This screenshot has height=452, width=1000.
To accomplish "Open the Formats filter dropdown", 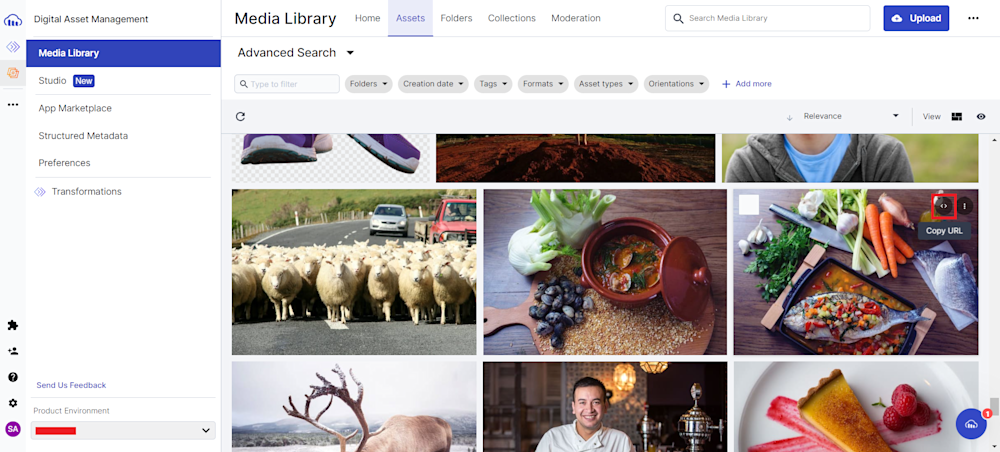I will coord(543,84).
